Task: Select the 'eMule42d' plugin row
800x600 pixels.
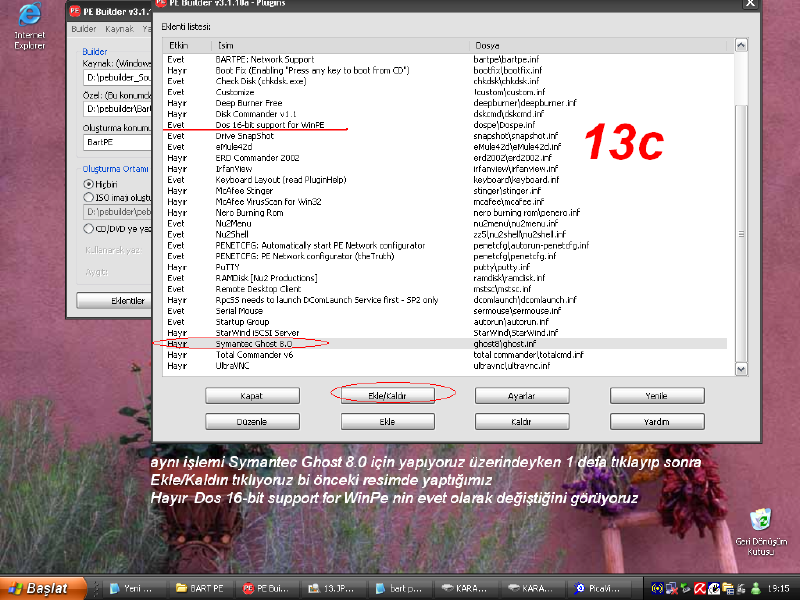Action: click(x=445, y=147)
